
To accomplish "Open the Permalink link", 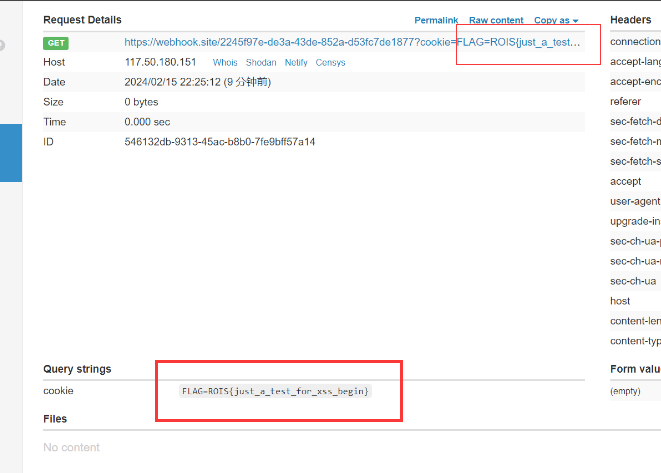I will point(436,20).
